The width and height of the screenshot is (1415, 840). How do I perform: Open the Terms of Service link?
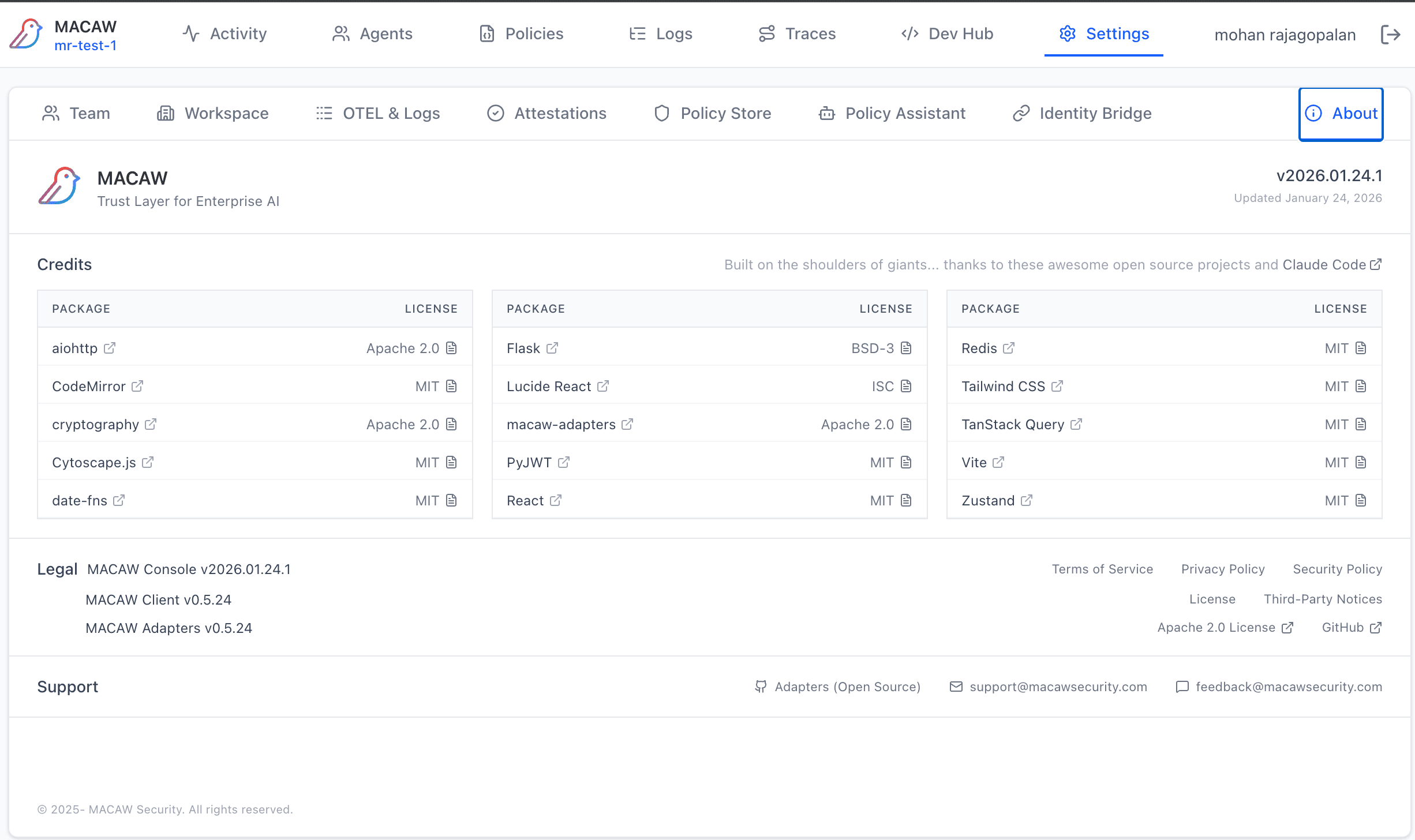[x=1102, y=569]
